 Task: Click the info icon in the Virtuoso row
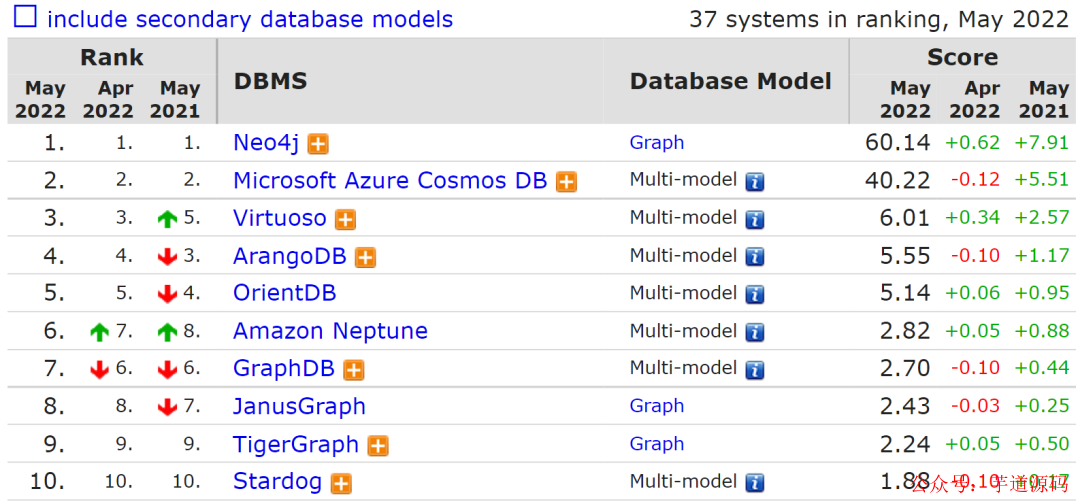pos(755,220)
